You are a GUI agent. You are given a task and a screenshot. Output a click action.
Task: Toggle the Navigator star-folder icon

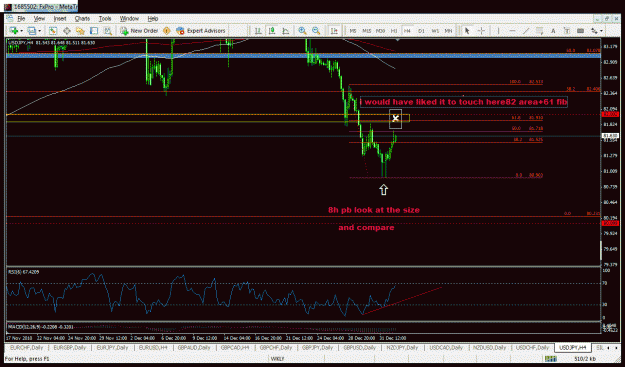(81, 31)
